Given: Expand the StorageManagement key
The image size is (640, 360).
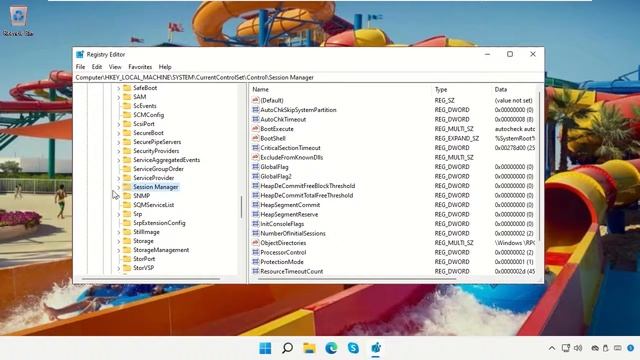Looking at the screenshot, I should pyautogui.click(x=119, y=250).
